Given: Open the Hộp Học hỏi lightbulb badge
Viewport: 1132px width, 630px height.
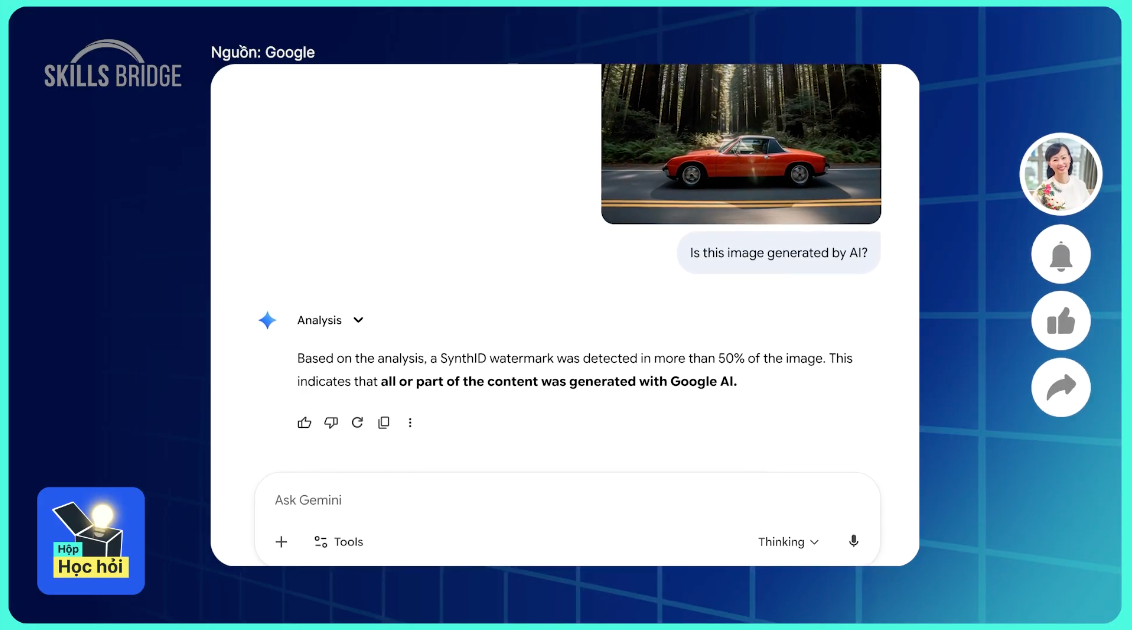Looking at the screenshot, I should coord(91,541).
